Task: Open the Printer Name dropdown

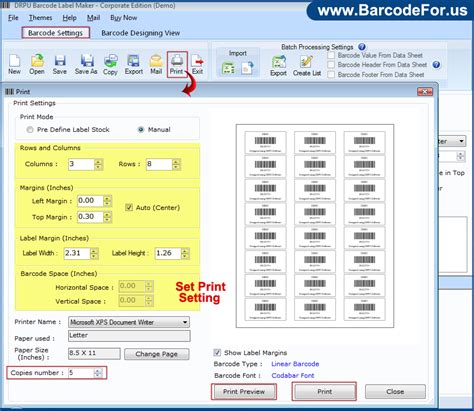Action: pos(185,322)
